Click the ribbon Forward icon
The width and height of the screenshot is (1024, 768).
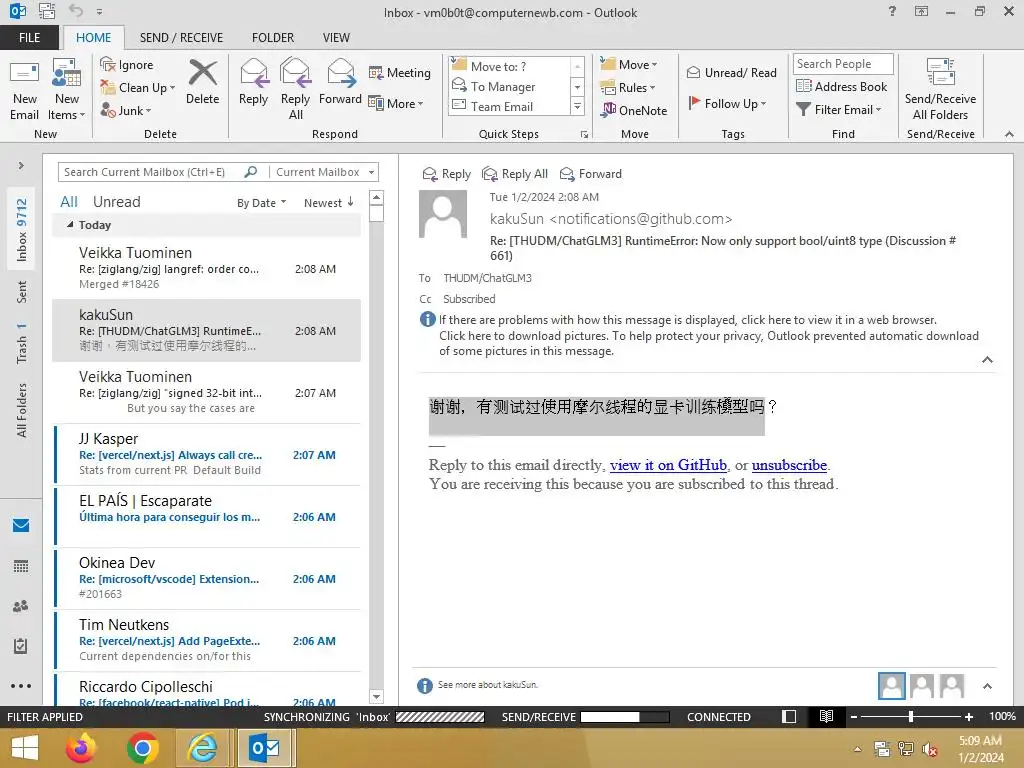[340, 82]
